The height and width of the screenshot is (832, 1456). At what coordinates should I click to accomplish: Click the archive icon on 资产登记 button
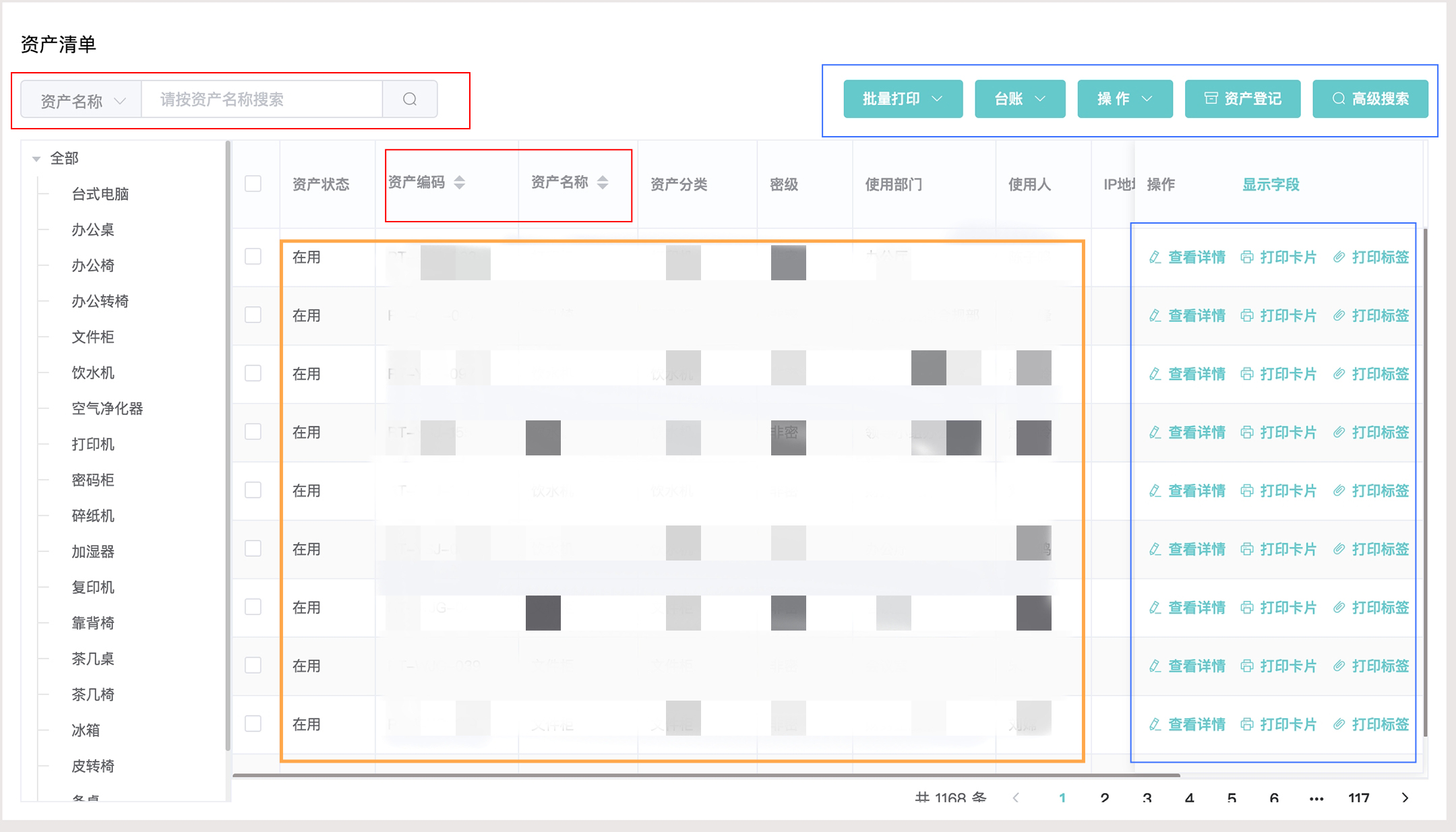tap(1211, 98)
